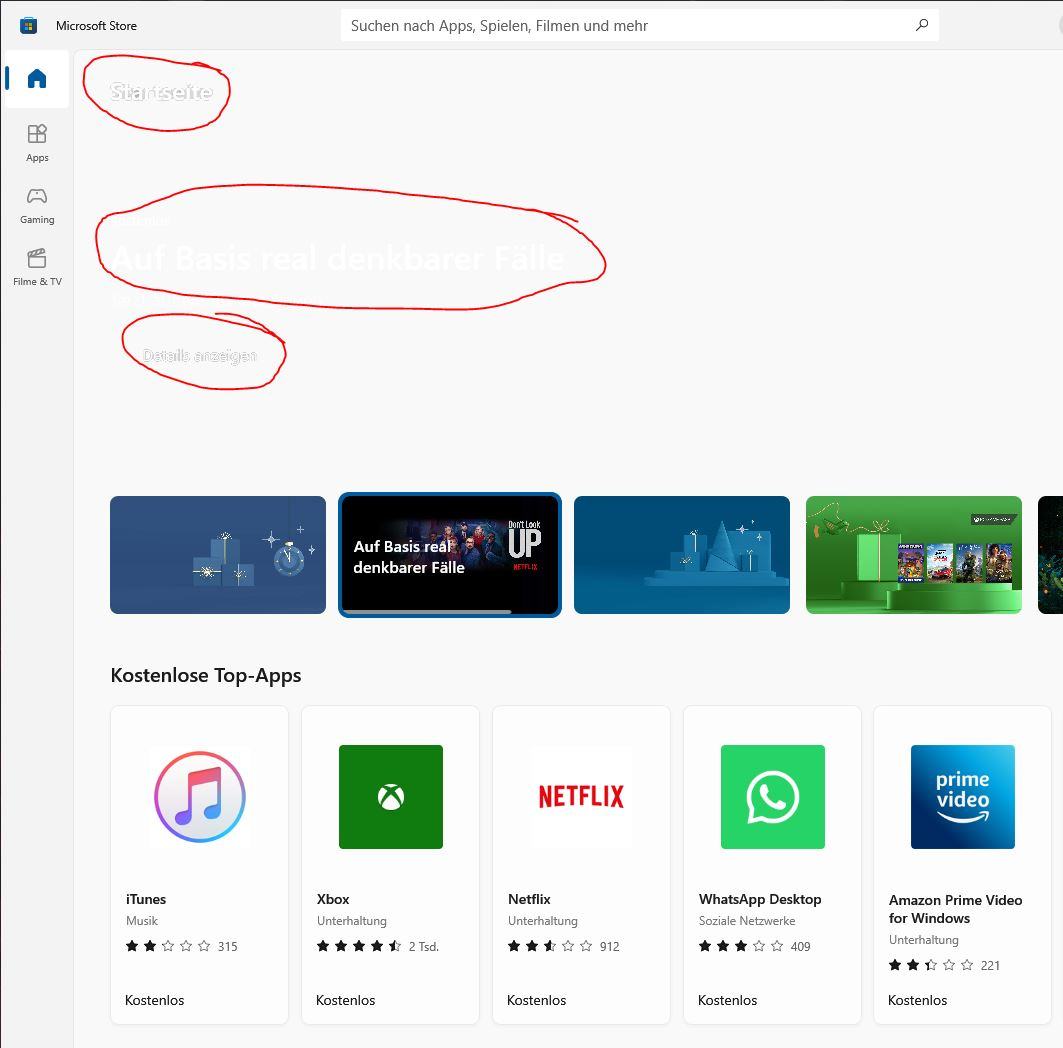
Task: Select the blue christmas tree carousel thumbnail
Action: pos(681,555)
